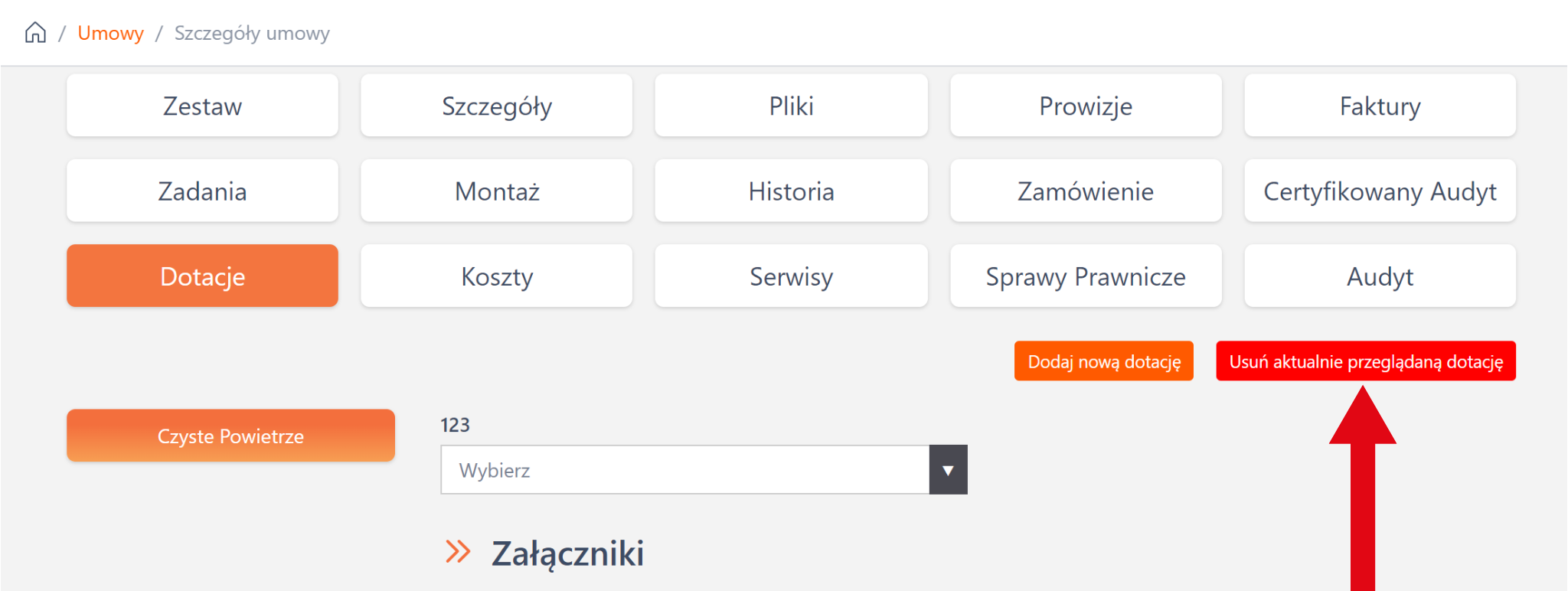Switch to the Zadania tab
The height and width of the screenshot is (591, 1568).
tap(202, 191)
